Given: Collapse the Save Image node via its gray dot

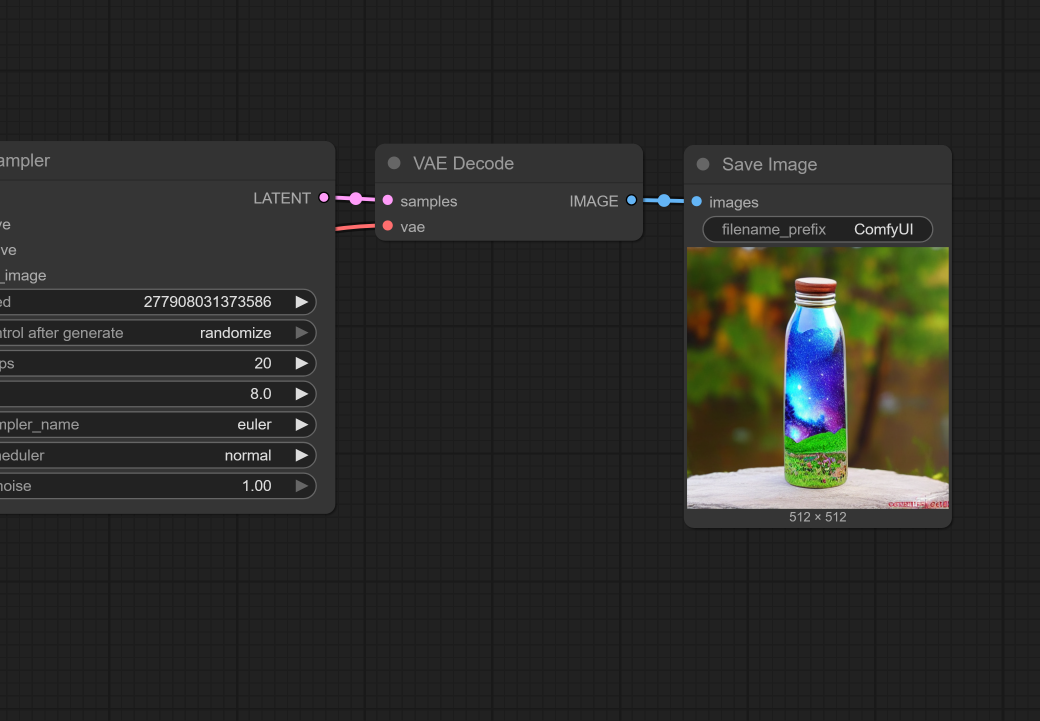Looking at the screenshot, I should pos(703,164).
